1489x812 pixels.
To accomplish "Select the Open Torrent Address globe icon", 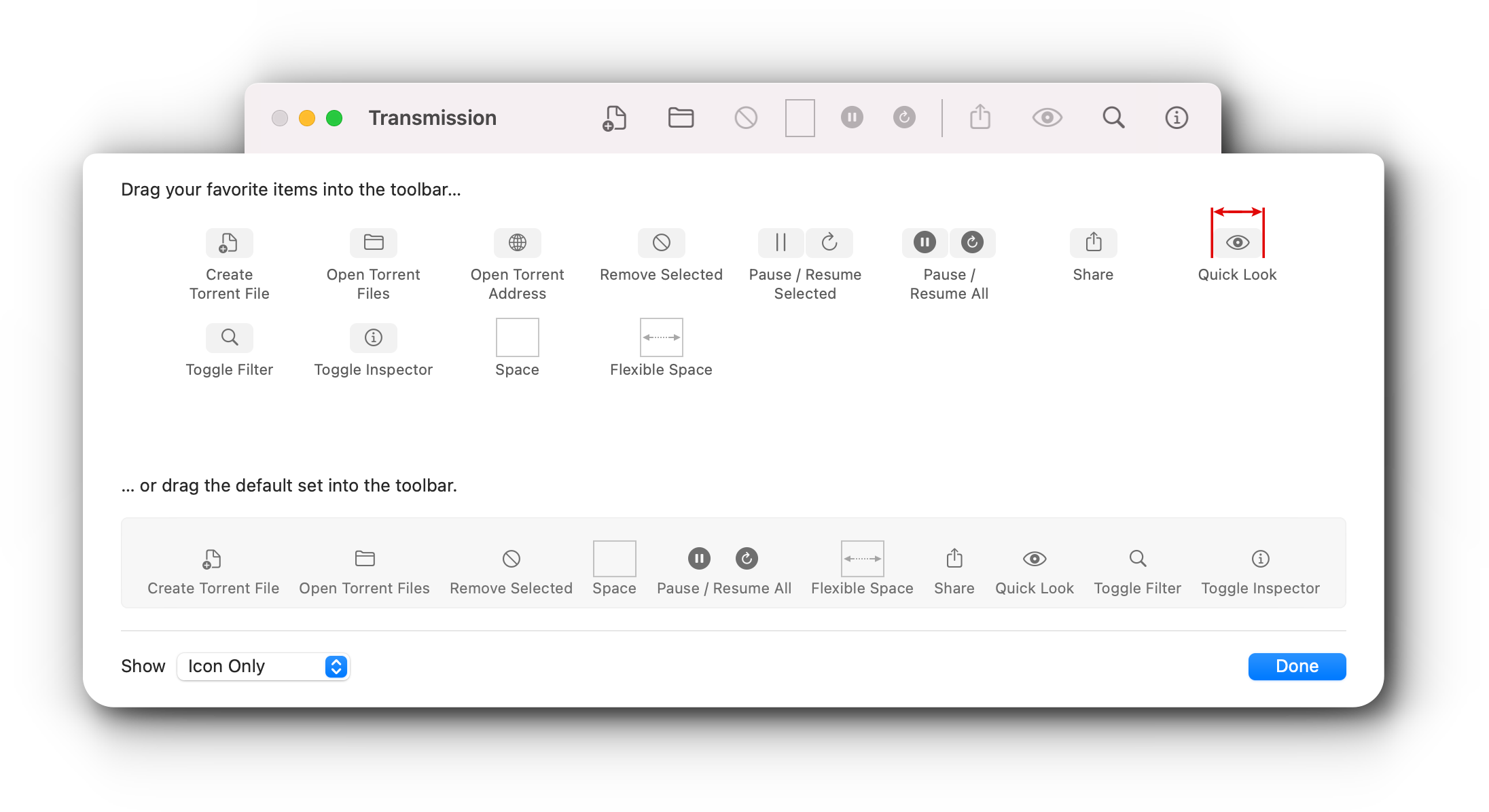I will point(517,242).
